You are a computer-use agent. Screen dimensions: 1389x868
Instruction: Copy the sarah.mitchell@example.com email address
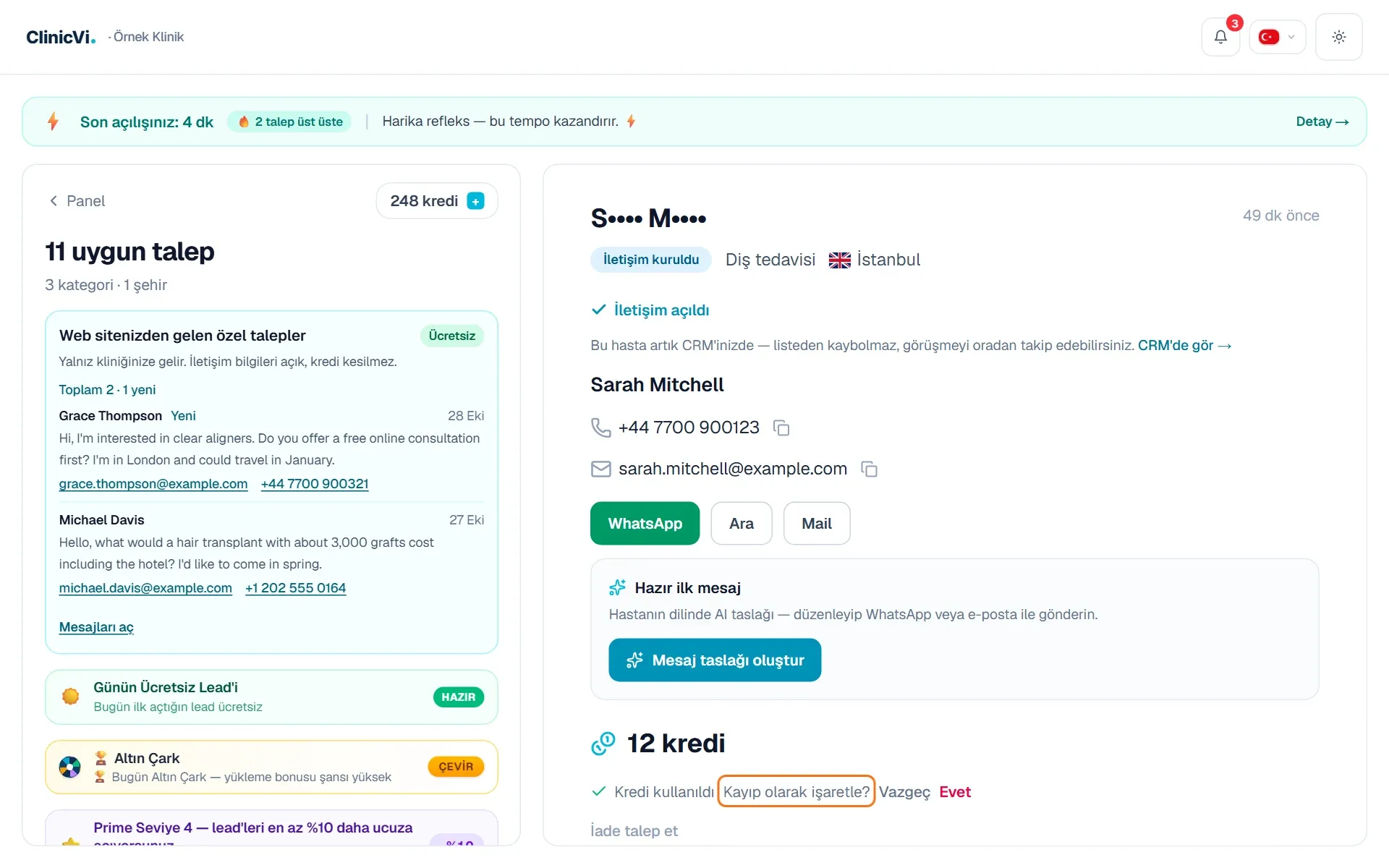tap(869, 469)
